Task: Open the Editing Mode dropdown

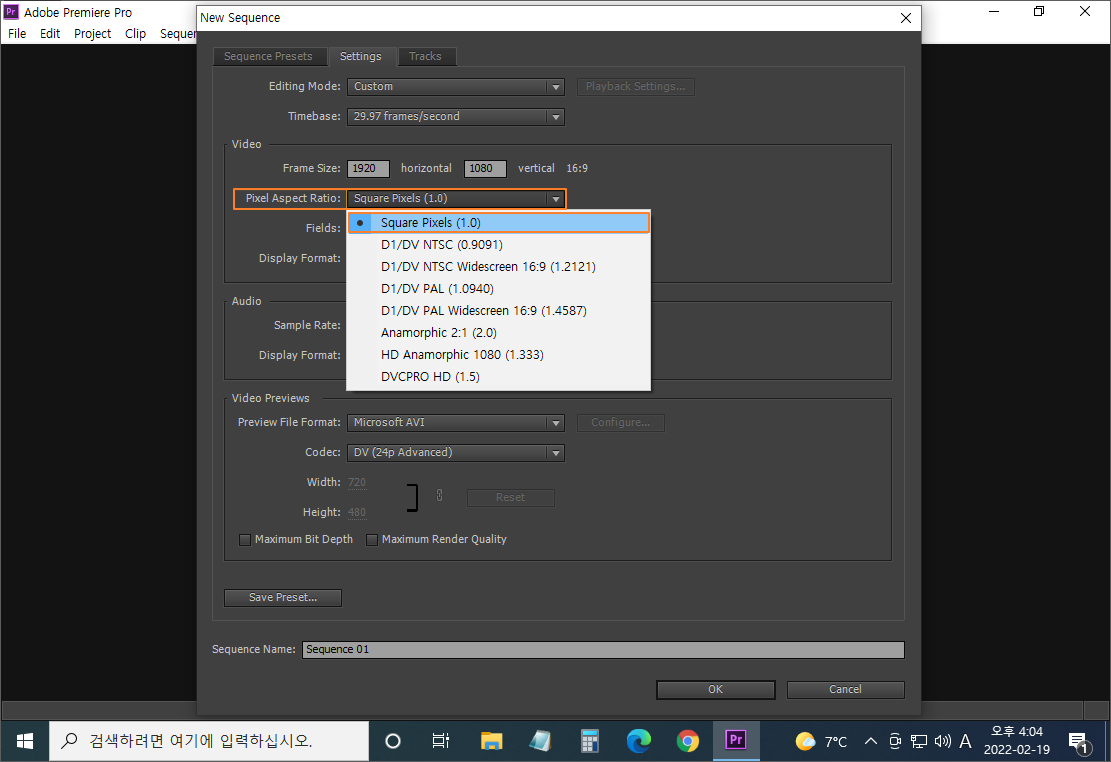Action: (x=456, y=86)
